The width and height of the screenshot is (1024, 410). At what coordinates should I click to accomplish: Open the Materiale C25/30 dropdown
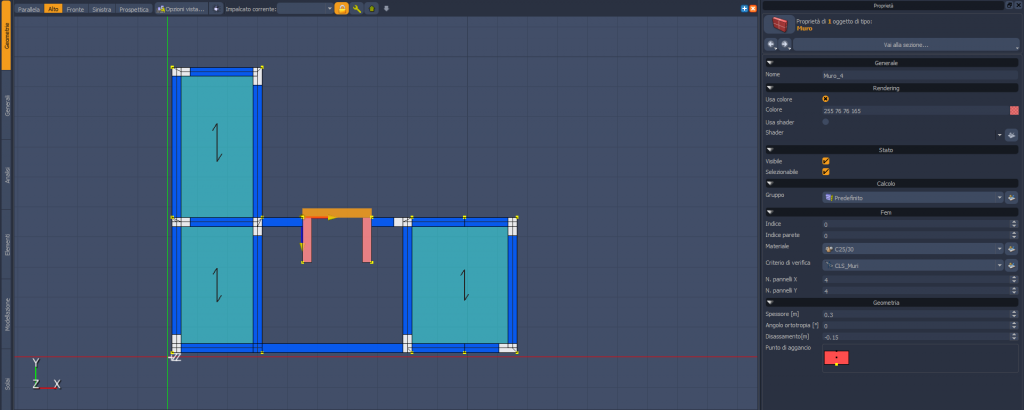(912, 248)
